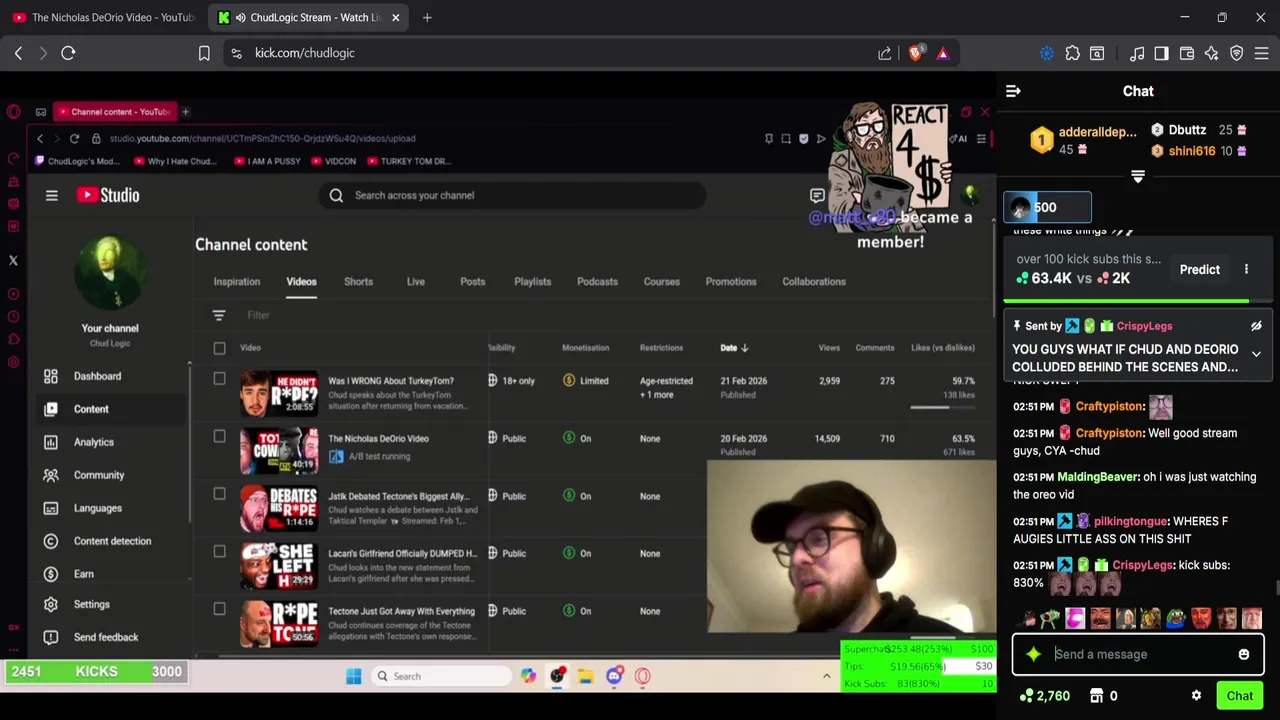Open the Leo AI sparkle icon
Image resolution: width=1280 pixels, height=720 pixels.
(x=1212, y=53)
